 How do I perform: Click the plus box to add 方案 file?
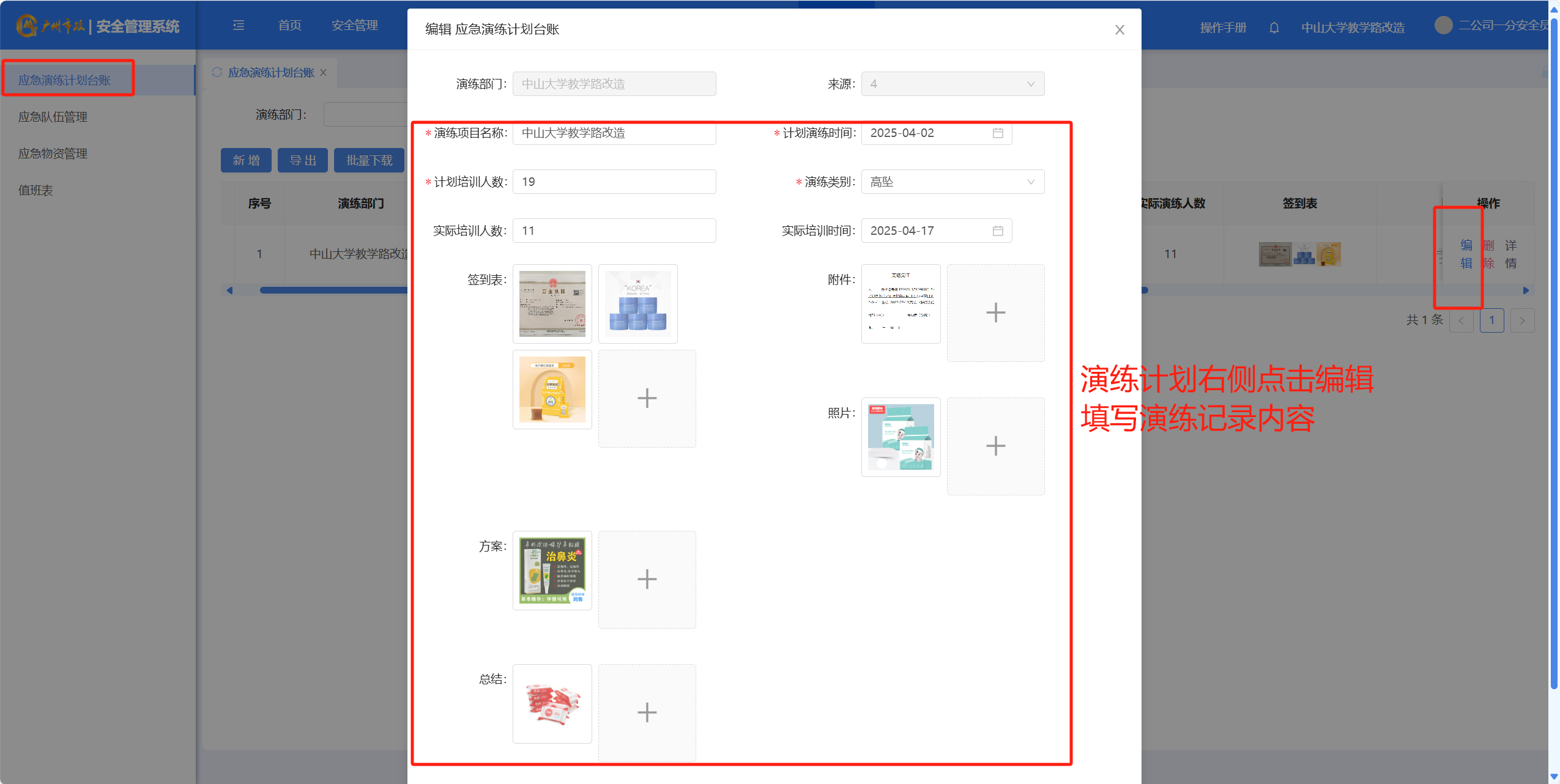tap(647, 579)
